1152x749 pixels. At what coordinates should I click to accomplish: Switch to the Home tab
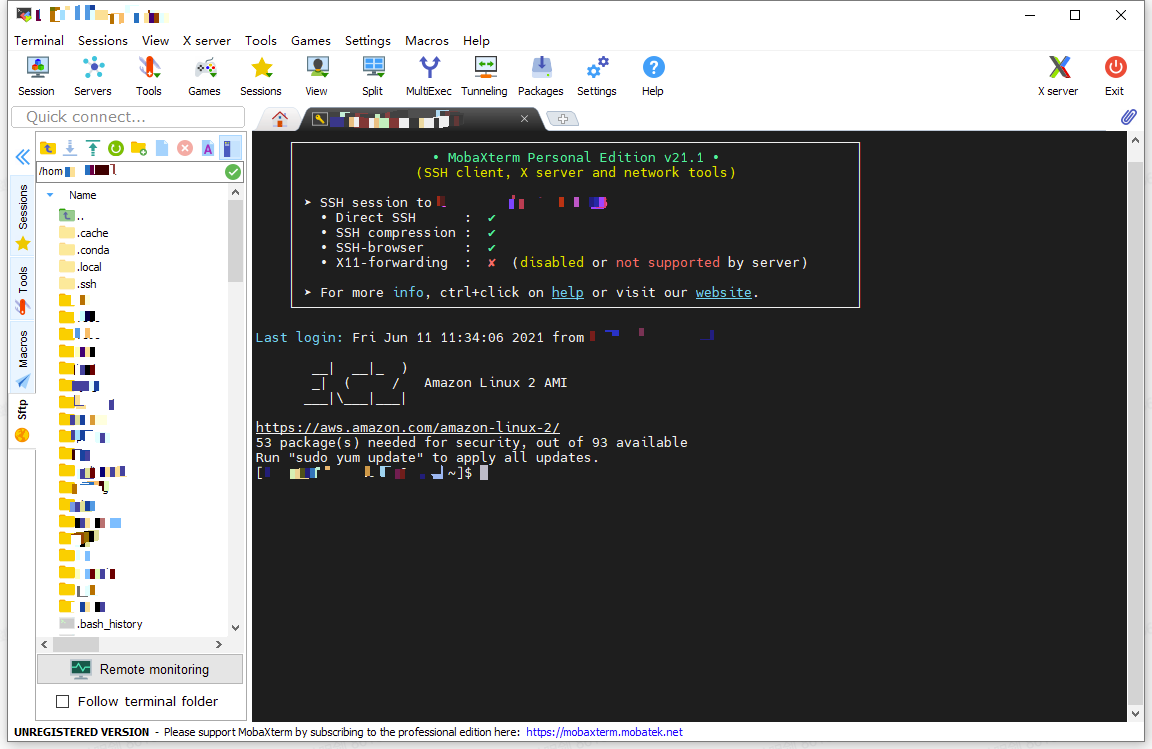[x=280, y=119]
